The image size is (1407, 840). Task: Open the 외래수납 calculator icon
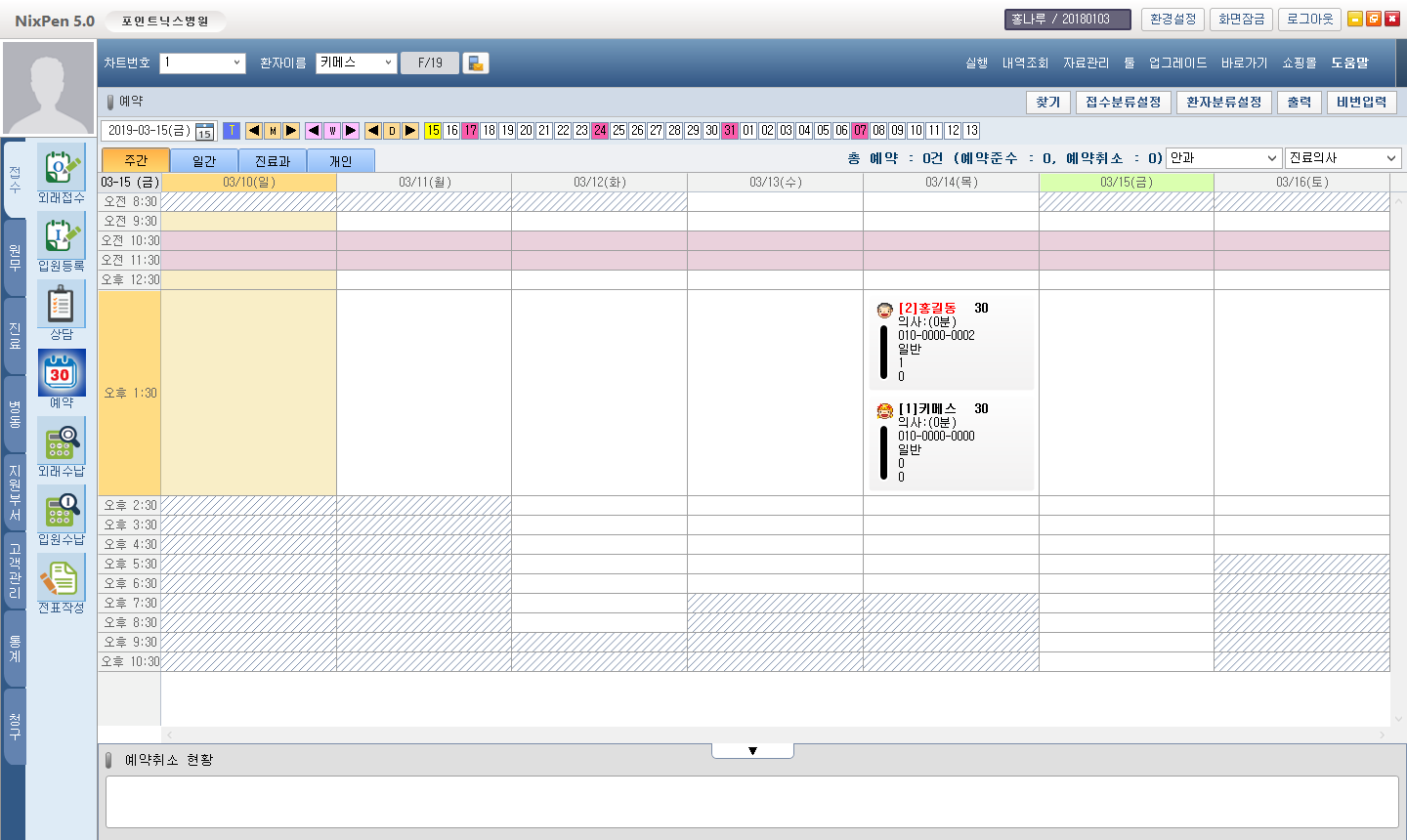61,441
